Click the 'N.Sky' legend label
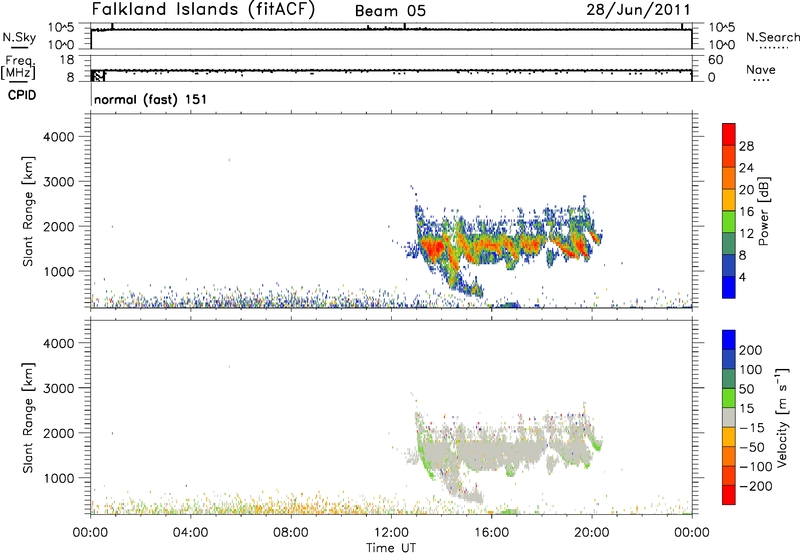Viewport: 800px width, 554px height. [x=19, y=37]
